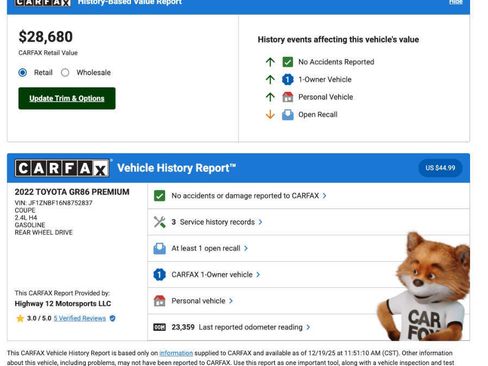This screenshot has width=488, height=366.
Task: Click the Hide link in the top blue header
Action: tap(456, 2)
